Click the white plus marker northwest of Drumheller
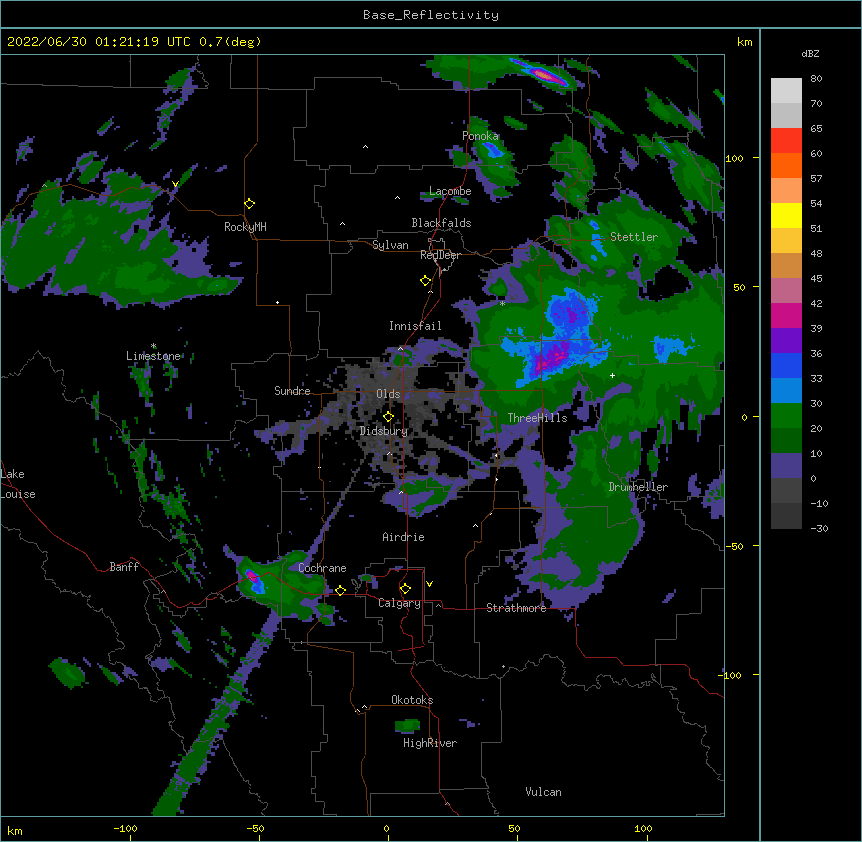Viewport: 862px width, 842px height. tap(612, 375)
